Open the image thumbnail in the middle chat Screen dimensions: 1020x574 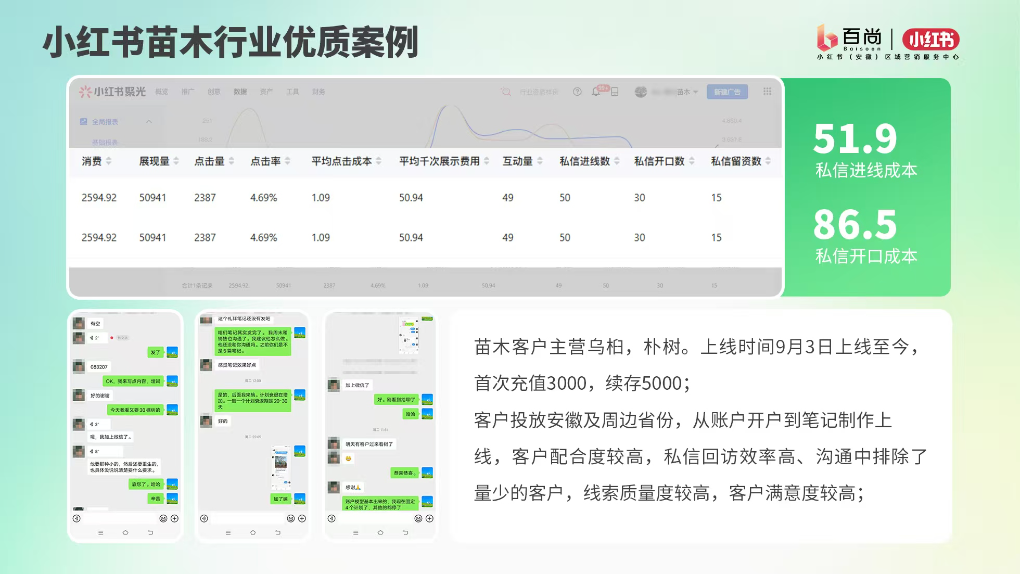point(282,469)
